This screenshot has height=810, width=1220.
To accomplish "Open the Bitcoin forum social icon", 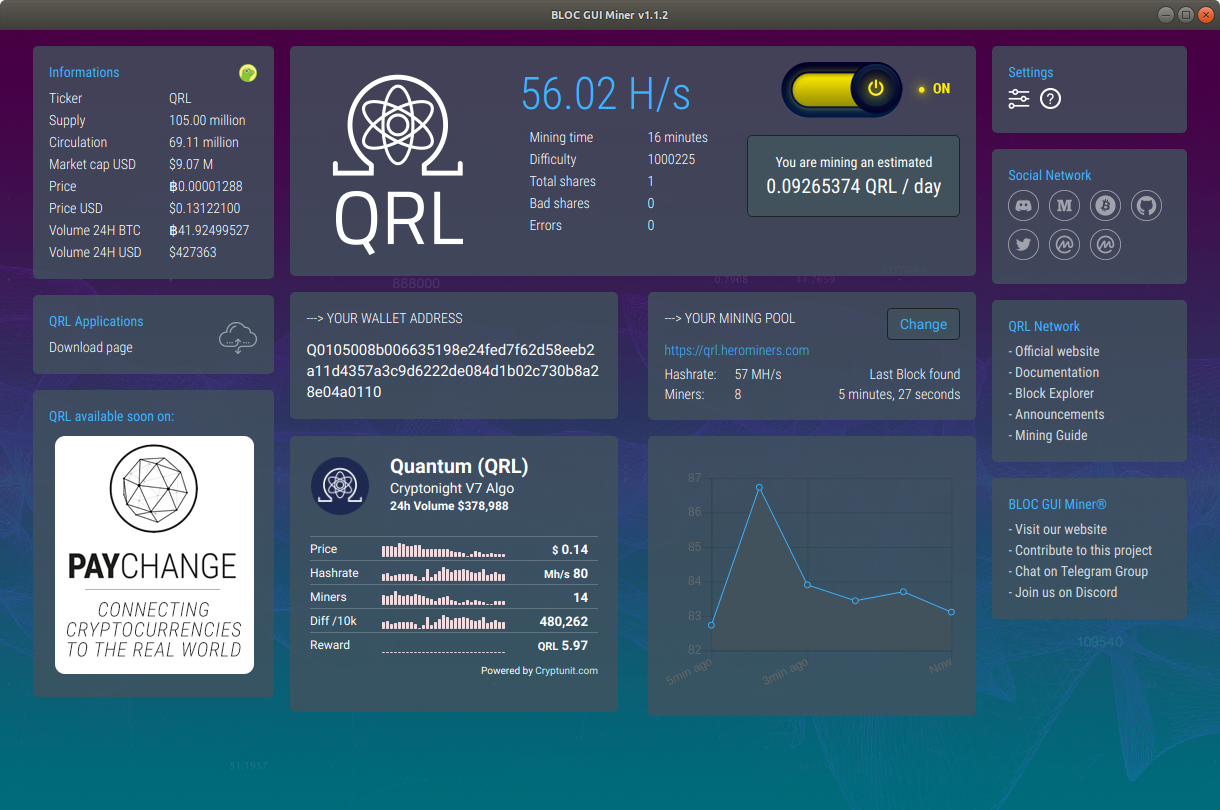I will 1105,206.
